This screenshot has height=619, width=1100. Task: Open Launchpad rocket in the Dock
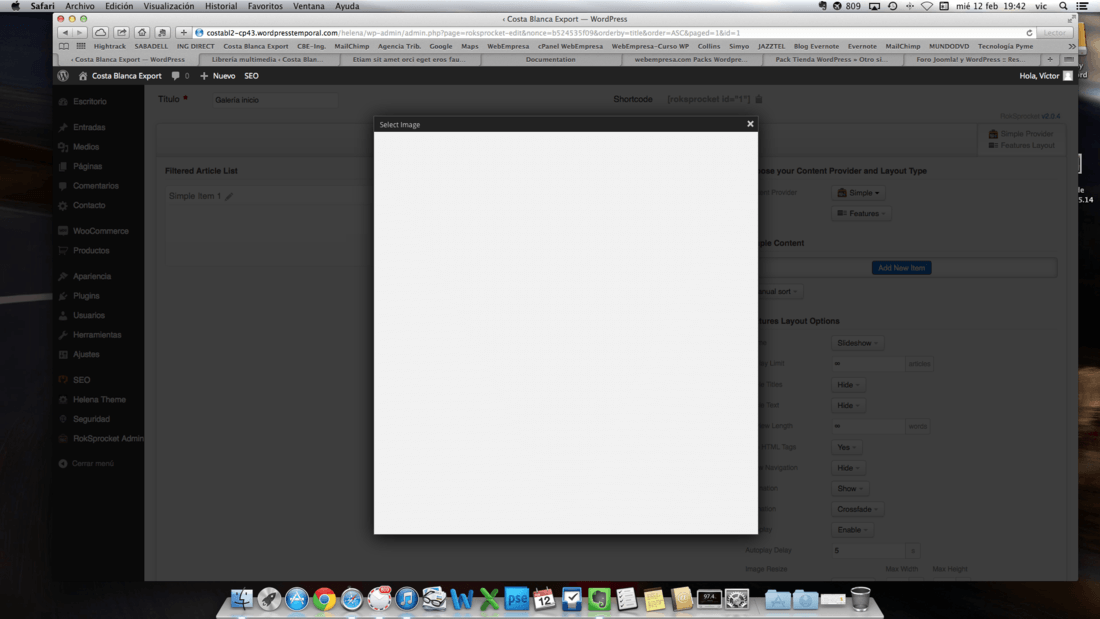tap(269, 599)
